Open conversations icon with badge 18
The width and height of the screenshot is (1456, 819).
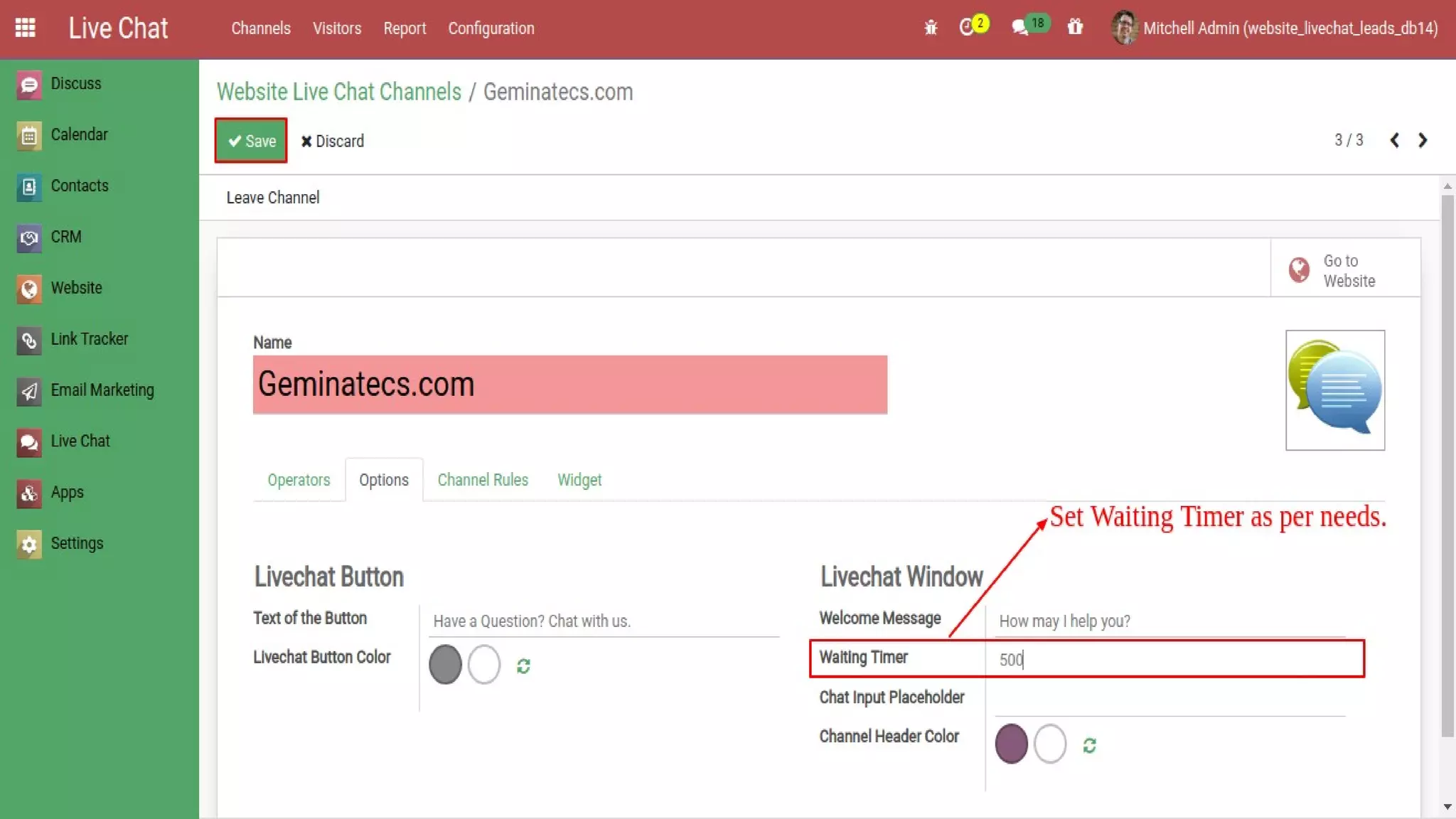coord(1022,27)
